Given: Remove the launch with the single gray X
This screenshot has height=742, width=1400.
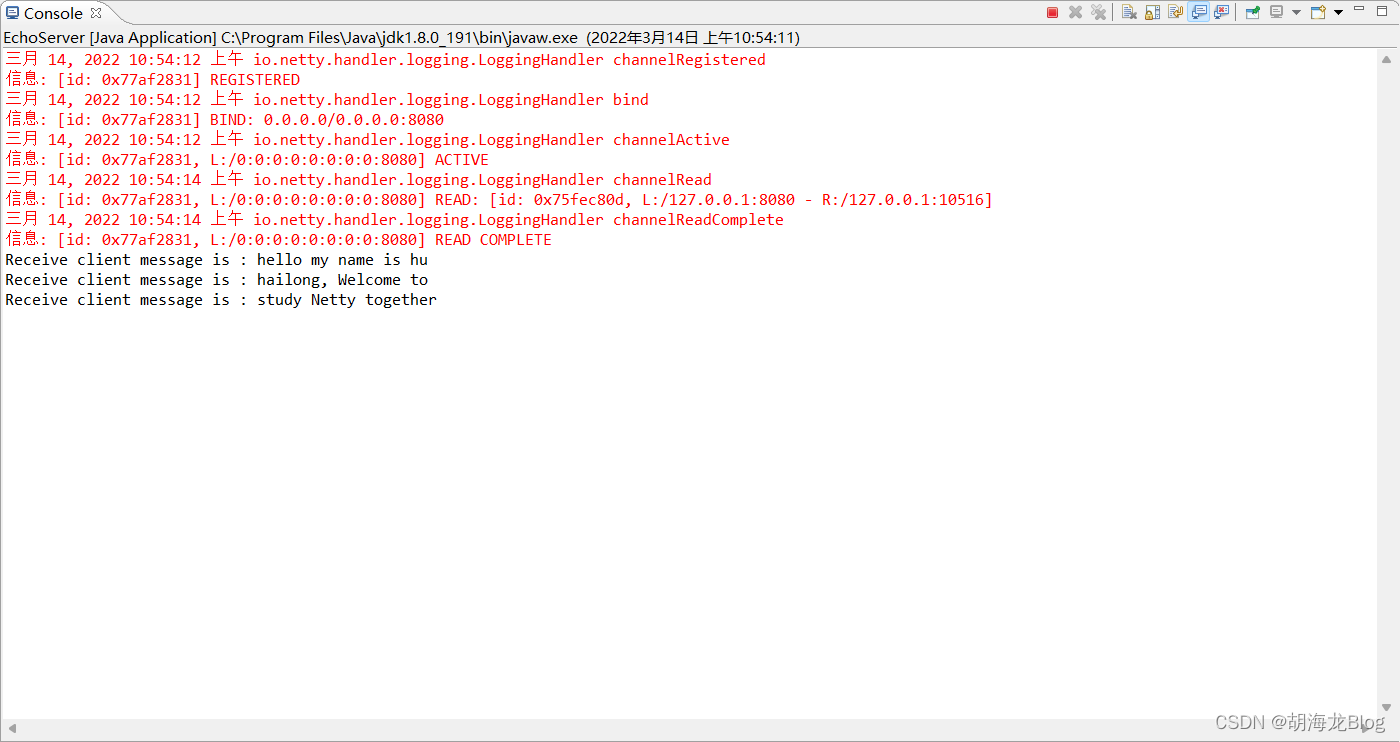Looking at the screenshot, I should coord(1075,12).
